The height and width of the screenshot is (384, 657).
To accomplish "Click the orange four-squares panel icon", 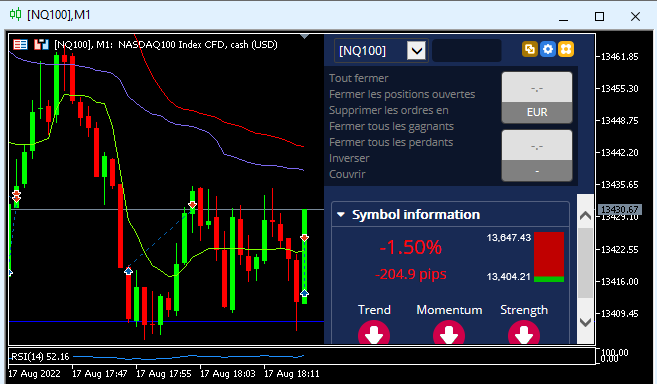I will tap(566, 49).
